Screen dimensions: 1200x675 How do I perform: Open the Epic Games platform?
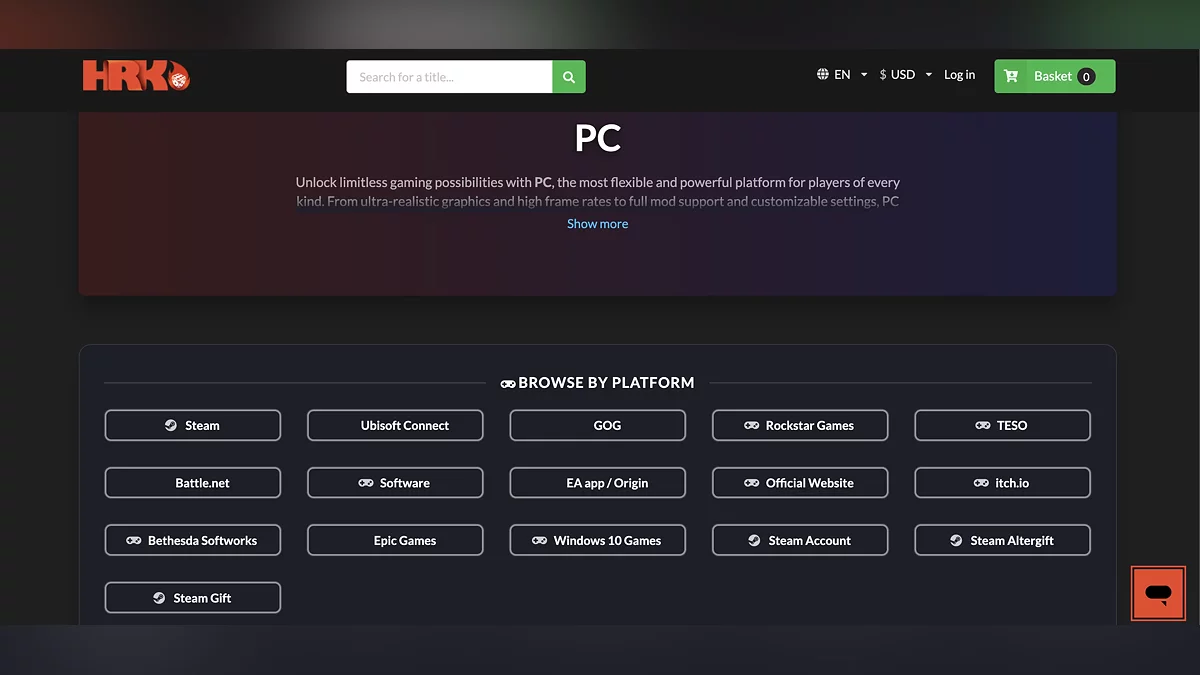pos(395,541)
